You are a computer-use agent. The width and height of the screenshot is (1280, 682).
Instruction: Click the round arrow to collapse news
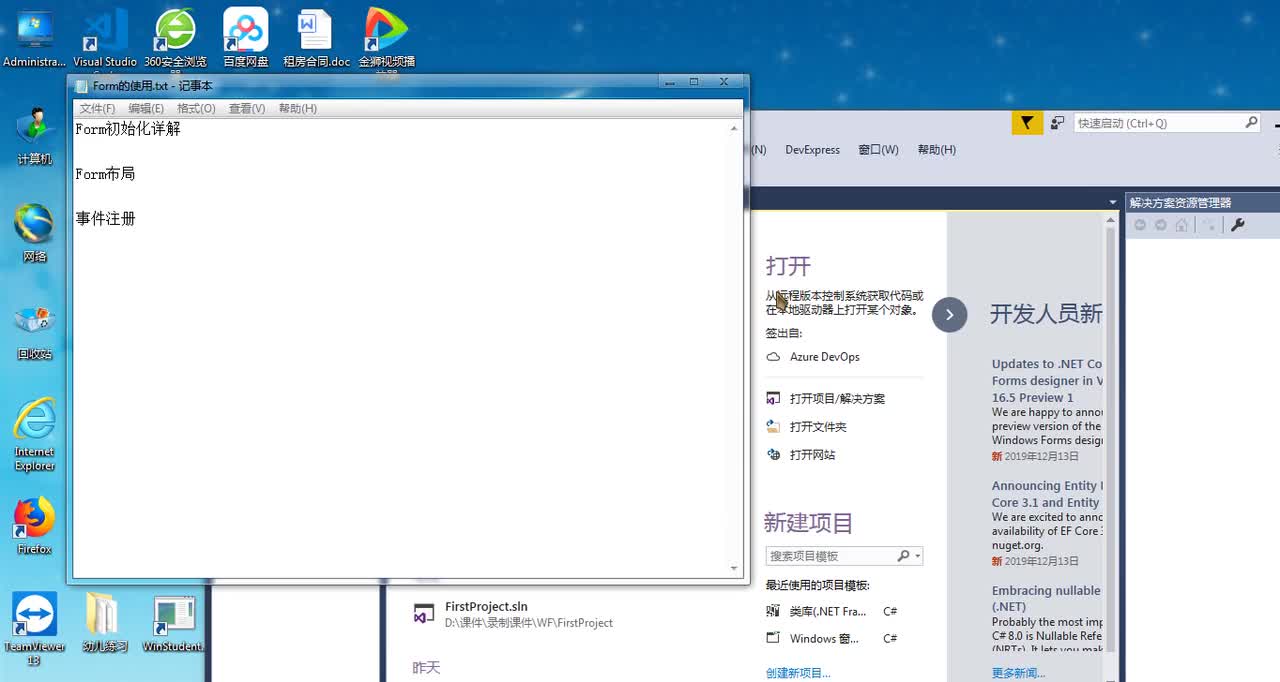950,315
